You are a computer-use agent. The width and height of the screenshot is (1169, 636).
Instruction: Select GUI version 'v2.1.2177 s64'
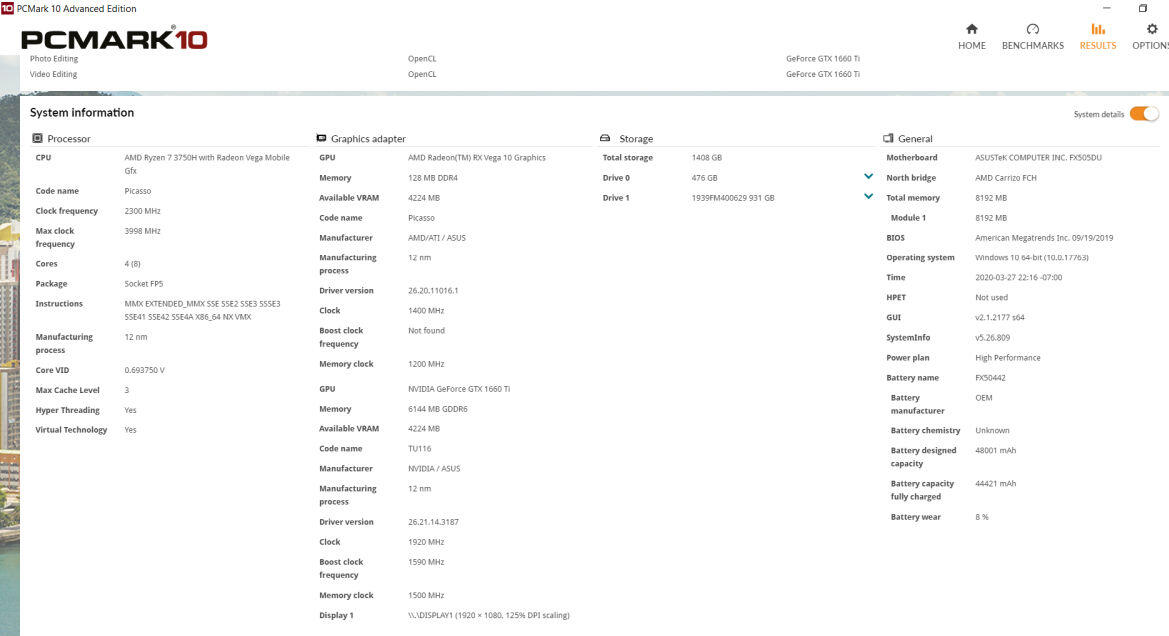click(1000, 318)
